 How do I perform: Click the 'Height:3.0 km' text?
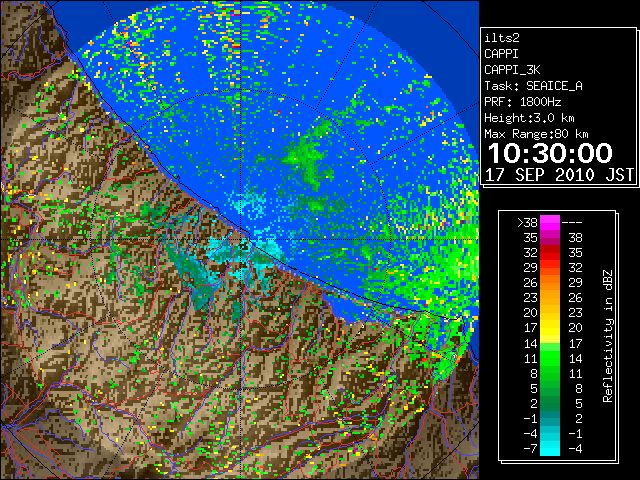click(529, 118)
